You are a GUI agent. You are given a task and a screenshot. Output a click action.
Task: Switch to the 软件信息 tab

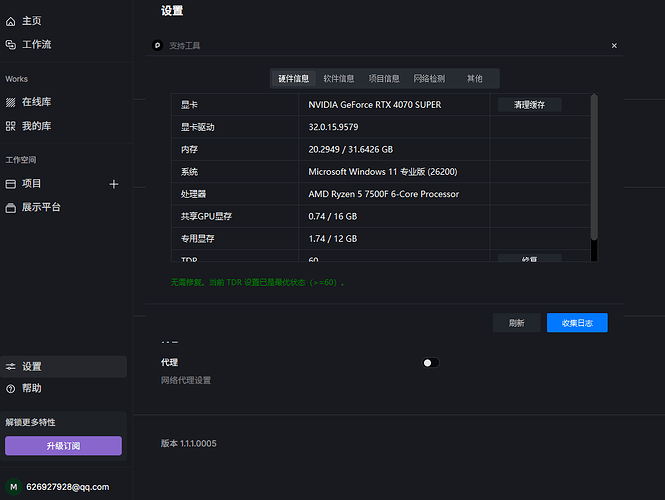338,78
